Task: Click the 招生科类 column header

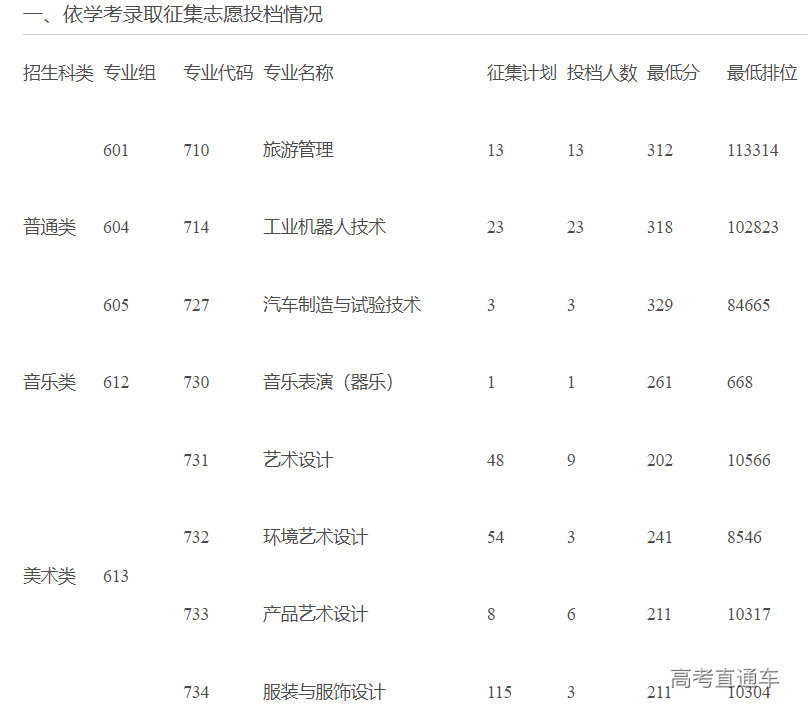Action: pos(58,73)
